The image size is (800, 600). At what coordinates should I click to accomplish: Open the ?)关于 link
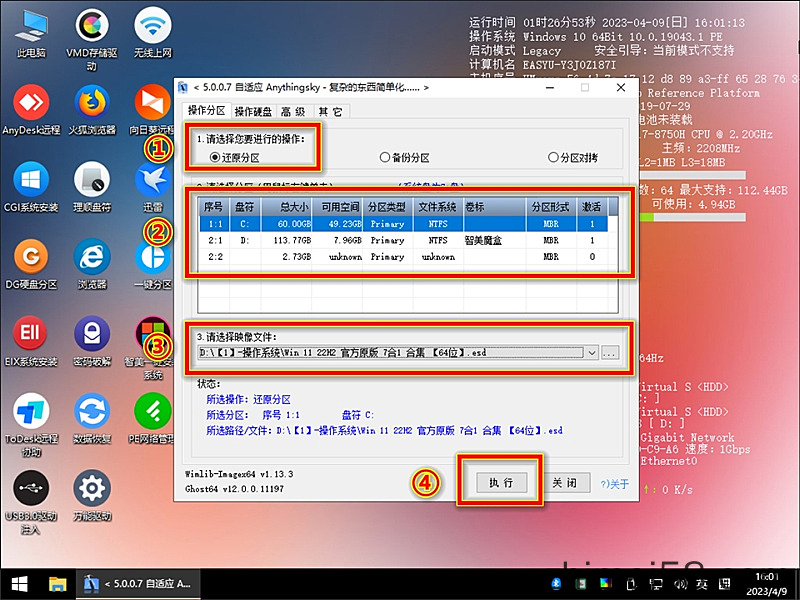click(615, 484)
